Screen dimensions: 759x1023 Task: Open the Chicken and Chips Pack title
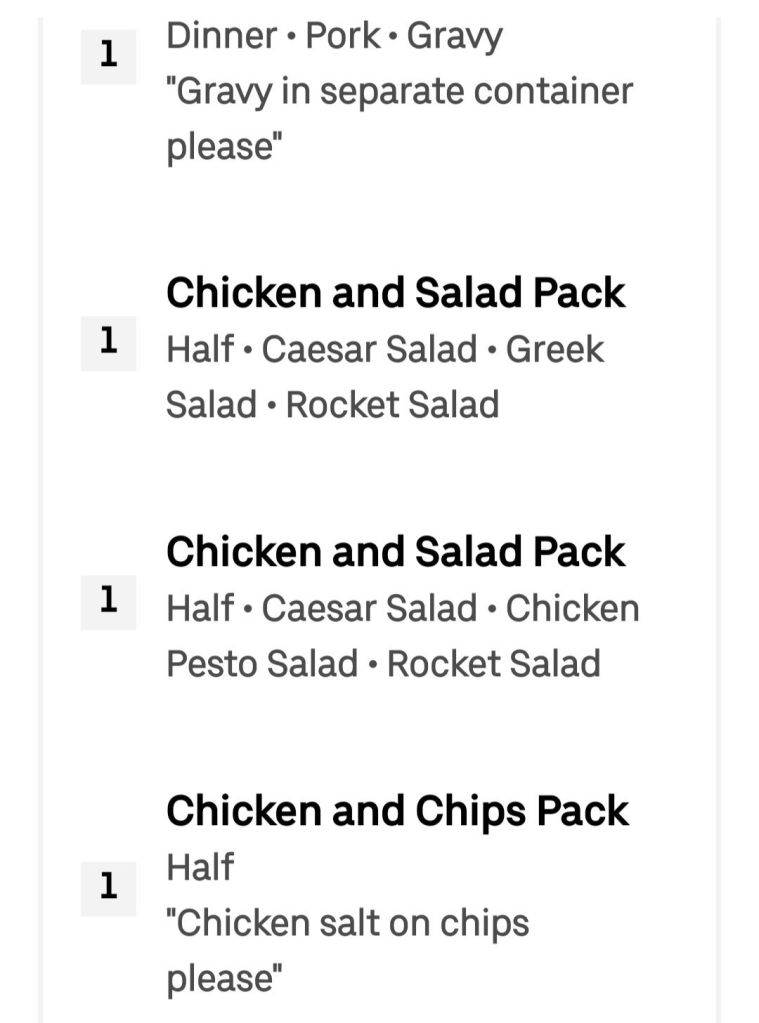coord(397,812)
